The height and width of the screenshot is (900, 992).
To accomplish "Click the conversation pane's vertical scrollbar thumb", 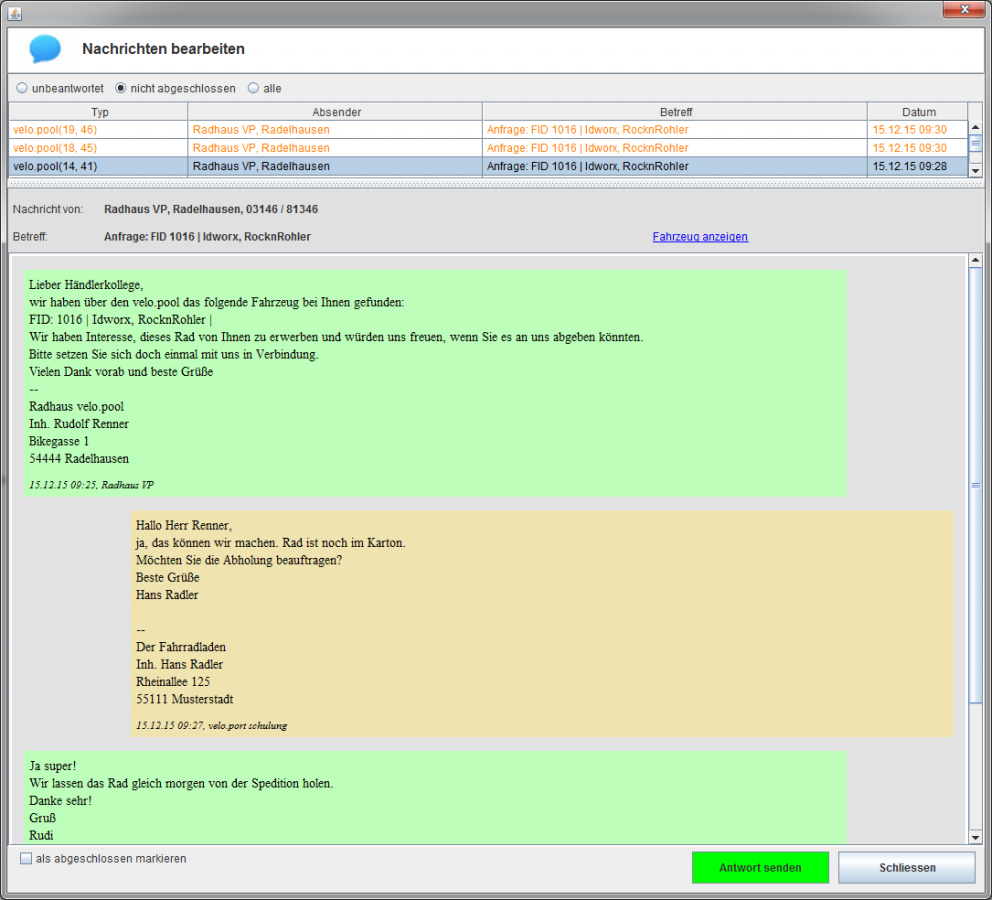I will (x=976, y=485).
